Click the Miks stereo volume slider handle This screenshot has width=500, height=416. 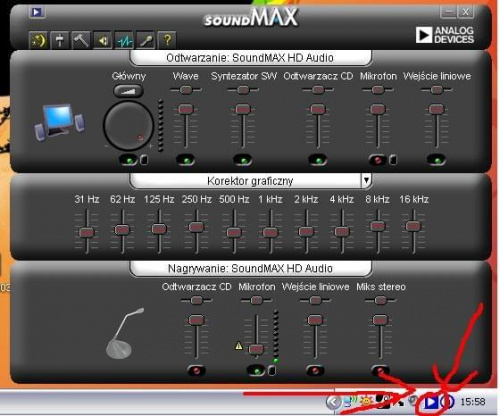380,320
